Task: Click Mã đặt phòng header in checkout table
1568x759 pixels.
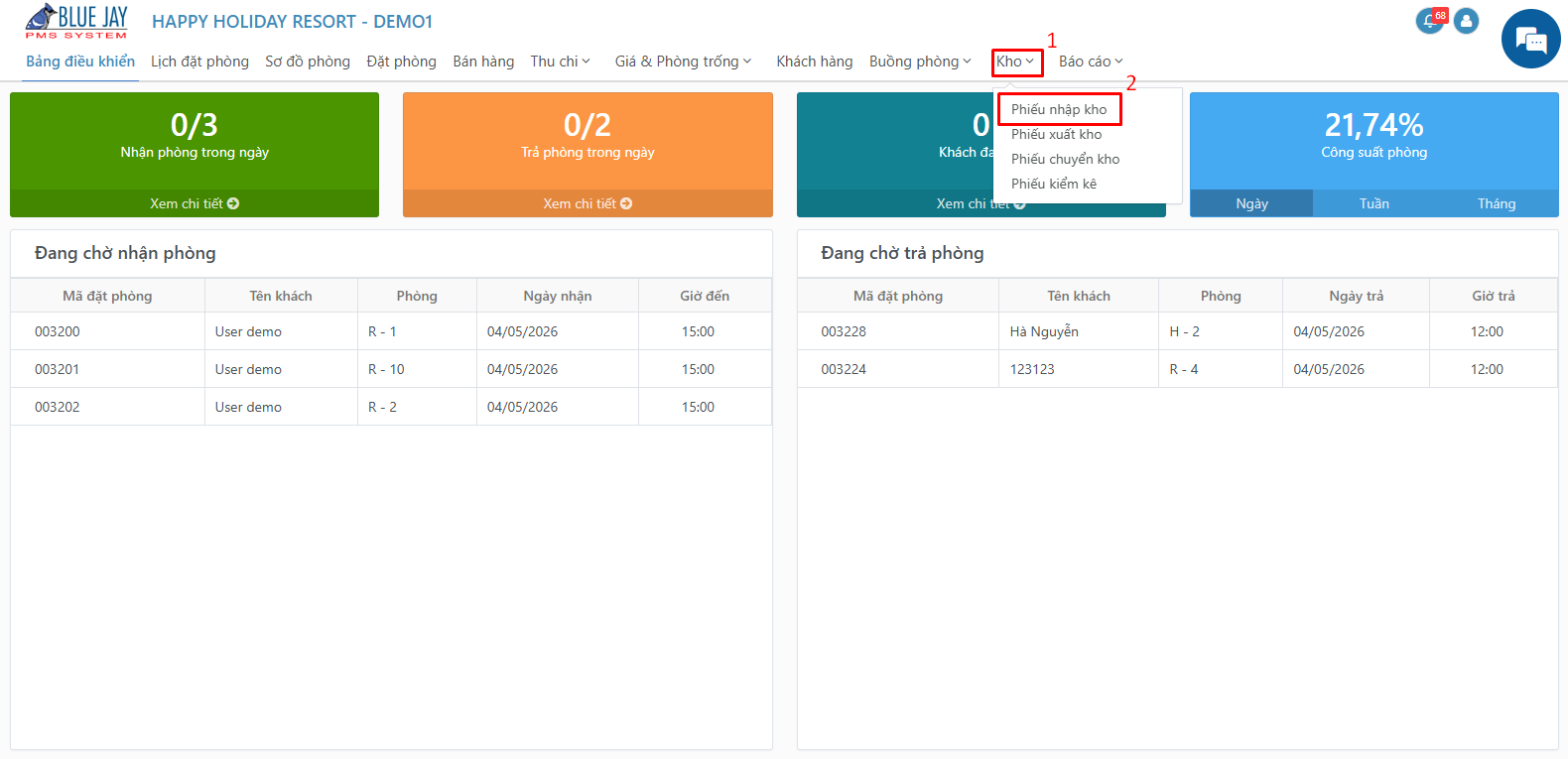Action: pyautogui.click(x=898, y=296)
